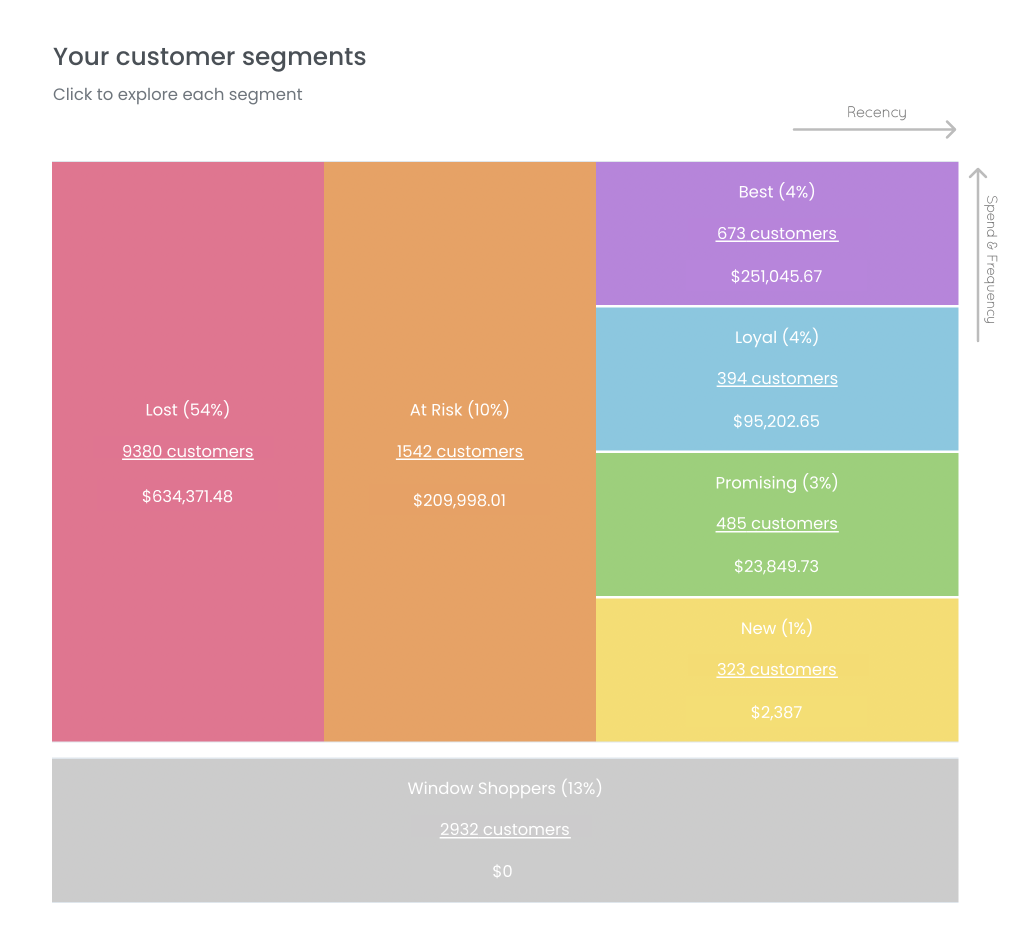This screenshot has width=1029, height=939.
Task: Open the 1542 customers link in At Risk
Action: (460, 452)
